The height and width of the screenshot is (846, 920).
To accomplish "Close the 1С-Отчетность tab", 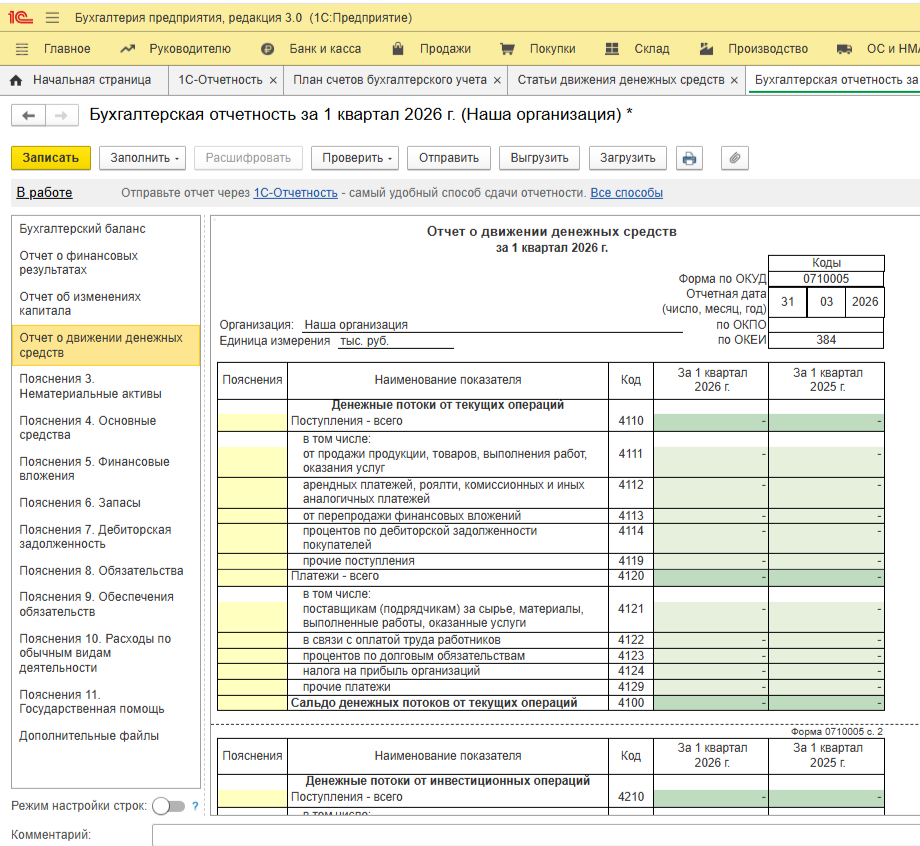I will click(x=273, y=81).
